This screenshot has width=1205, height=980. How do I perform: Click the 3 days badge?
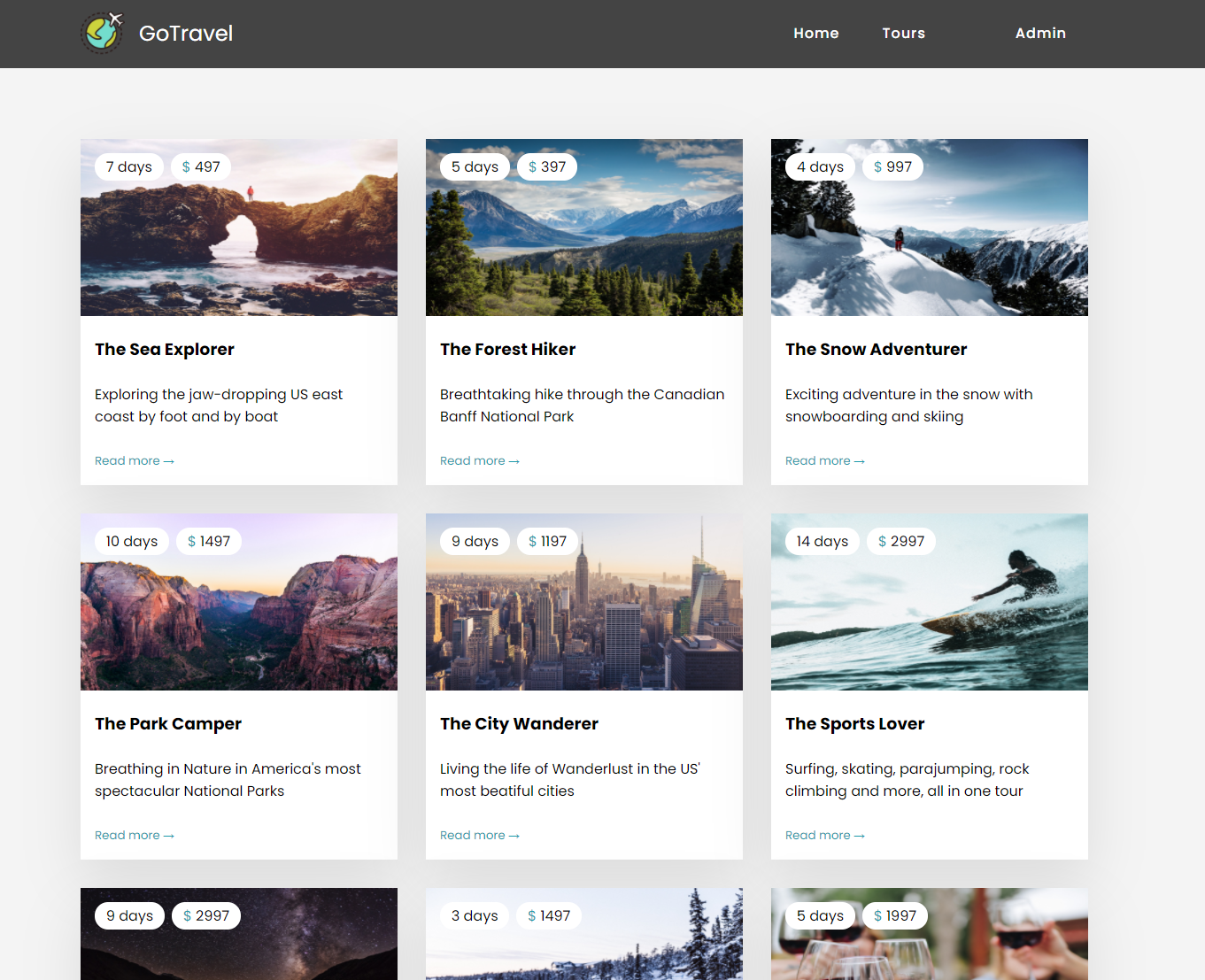475,915
